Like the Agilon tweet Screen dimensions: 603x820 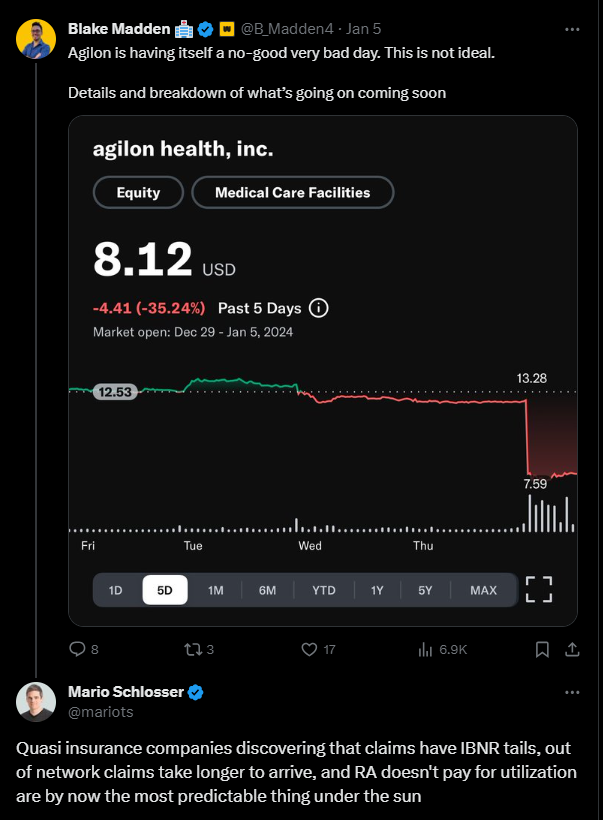pyautogui.click(x=310, y=649)
